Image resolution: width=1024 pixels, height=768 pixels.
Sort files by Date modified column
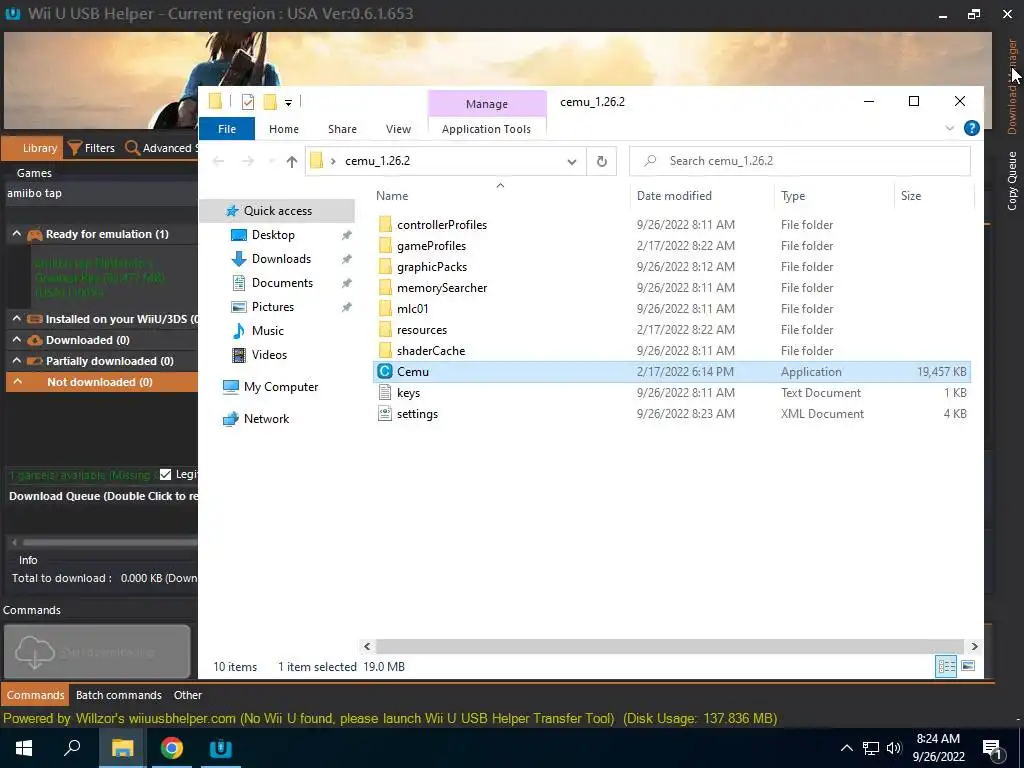[674, 196]
